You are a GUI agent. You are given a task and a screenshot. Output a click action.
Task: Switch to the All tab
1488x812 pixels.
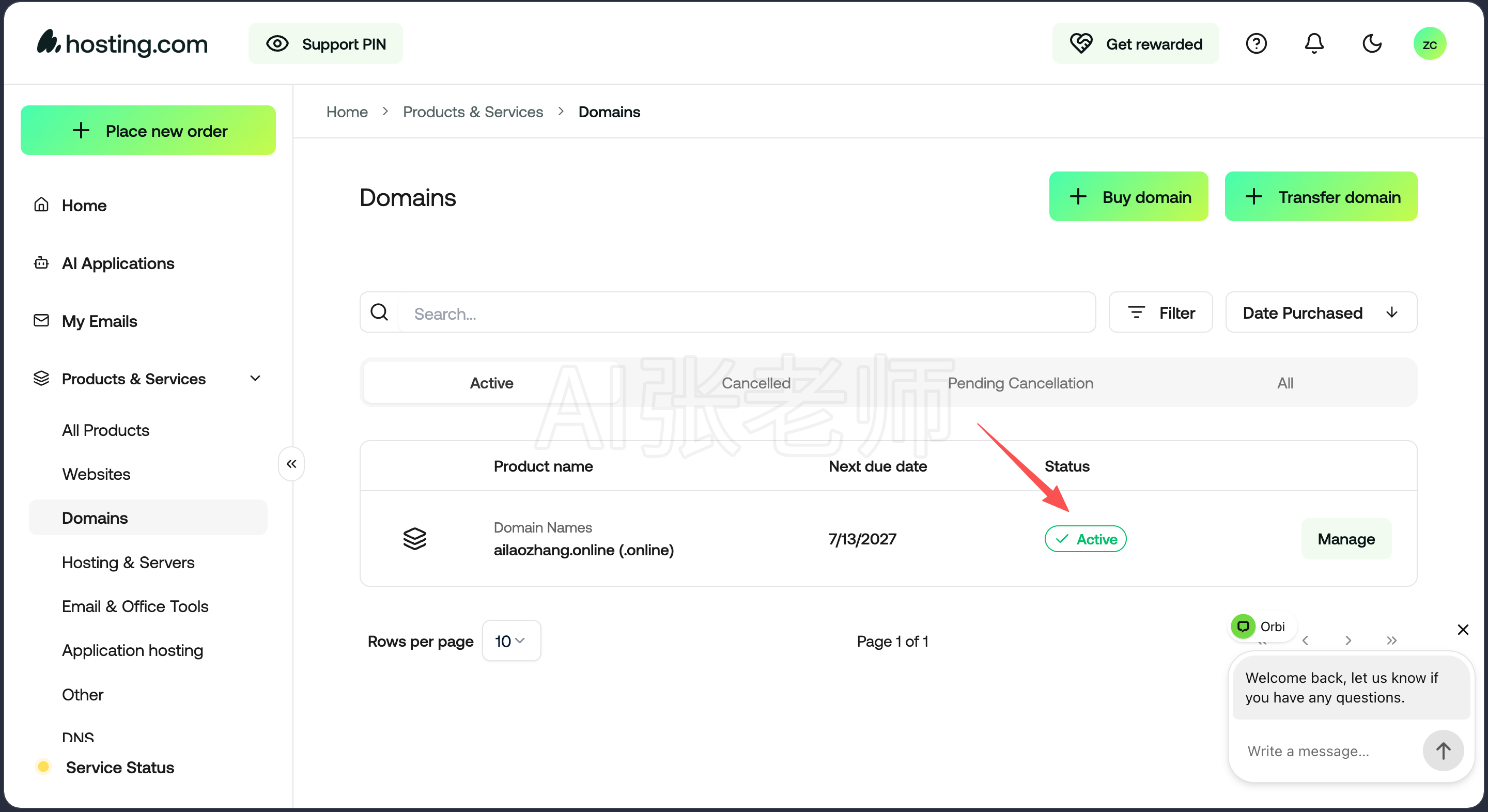(1285, 383)
